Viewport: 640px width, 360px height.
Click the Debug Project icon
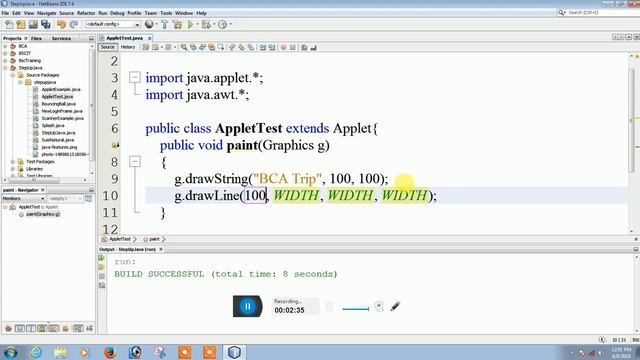click(206, 24)
